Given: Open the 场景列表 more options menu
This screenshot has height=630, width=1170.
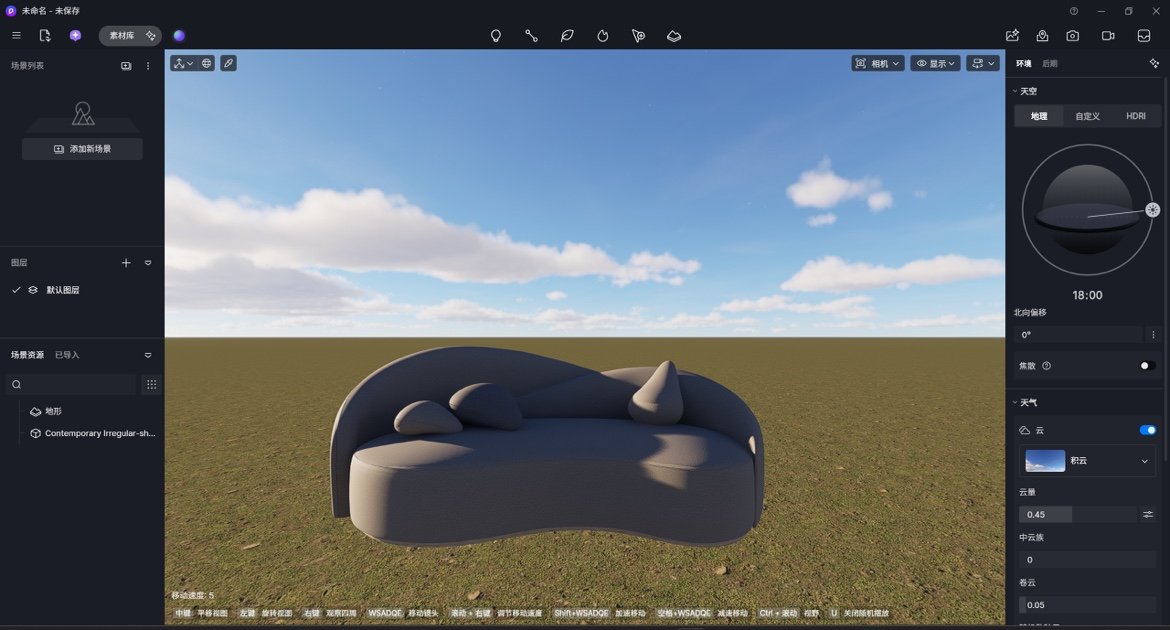Looking at the screenshot, I should (148, 66).
